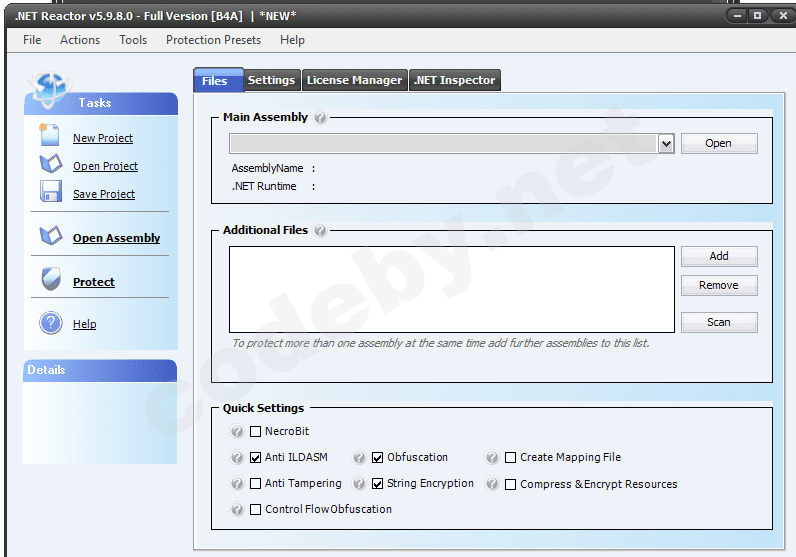Open the Actions menu

80,40
